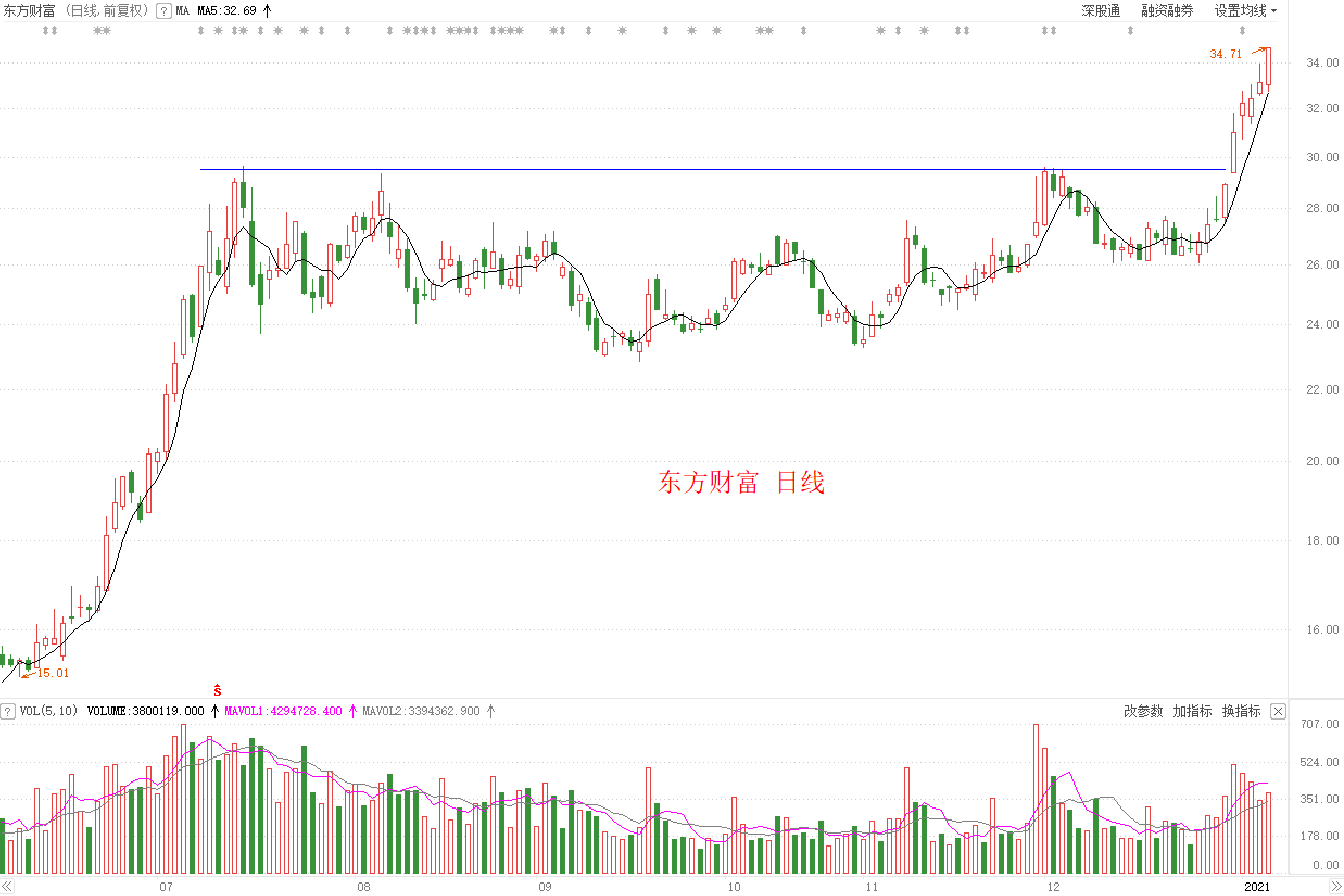
Task: Click the 2021 date axis label
Action: point(1257,887)
